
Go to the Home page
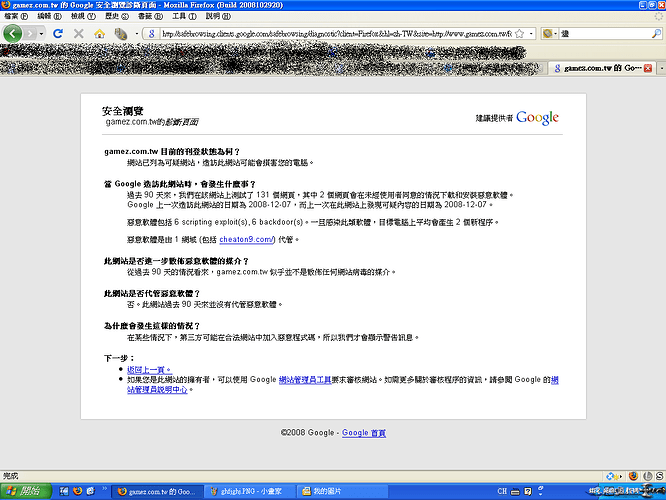tap(99, 34)
